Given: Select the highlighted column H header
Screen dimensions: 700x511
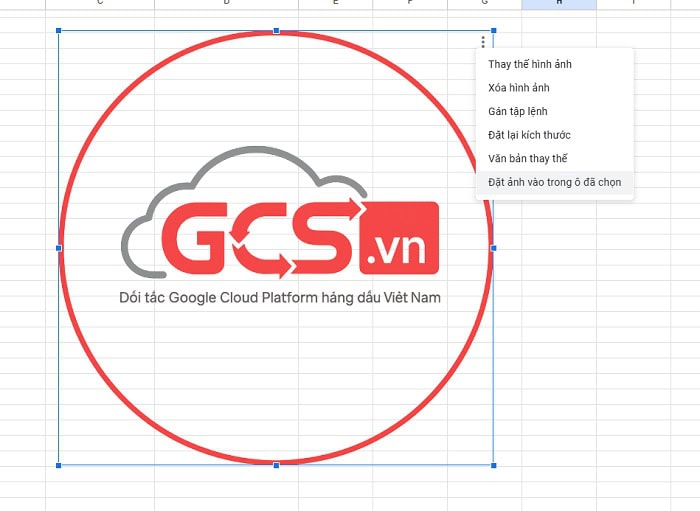Looking at the screenshot, I should 558,4.
